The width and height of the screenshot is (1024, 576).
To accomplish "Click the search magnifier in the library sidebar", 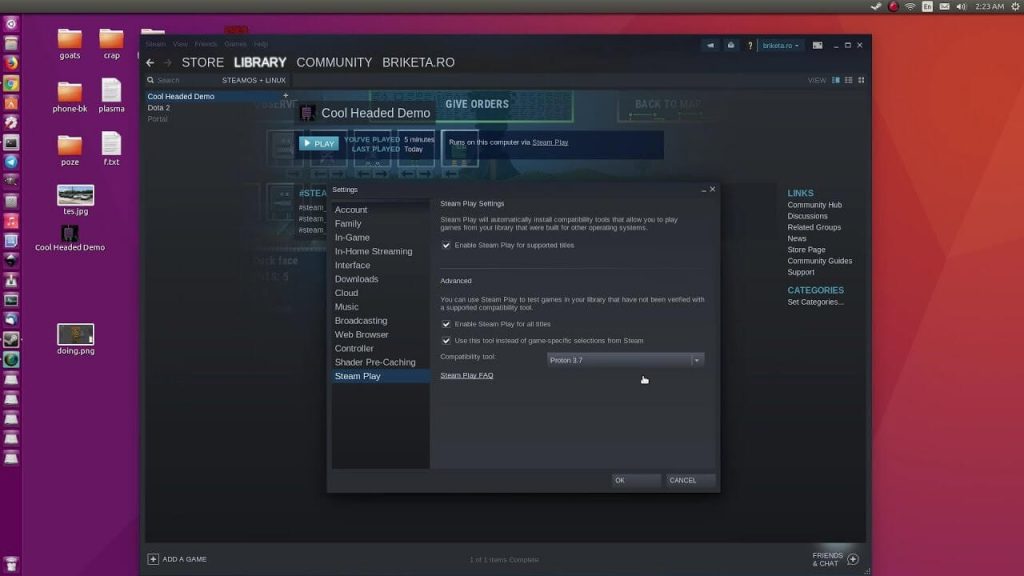I will click(150, 79).
